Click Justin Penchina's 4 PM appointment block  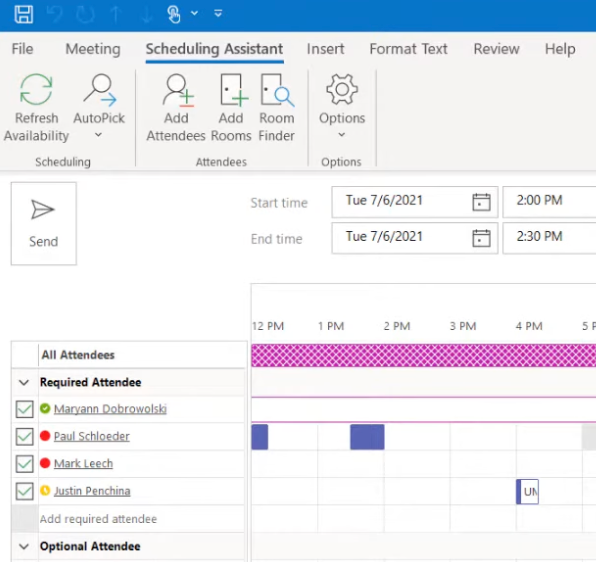pyautogui.click(x=527, y=492)
